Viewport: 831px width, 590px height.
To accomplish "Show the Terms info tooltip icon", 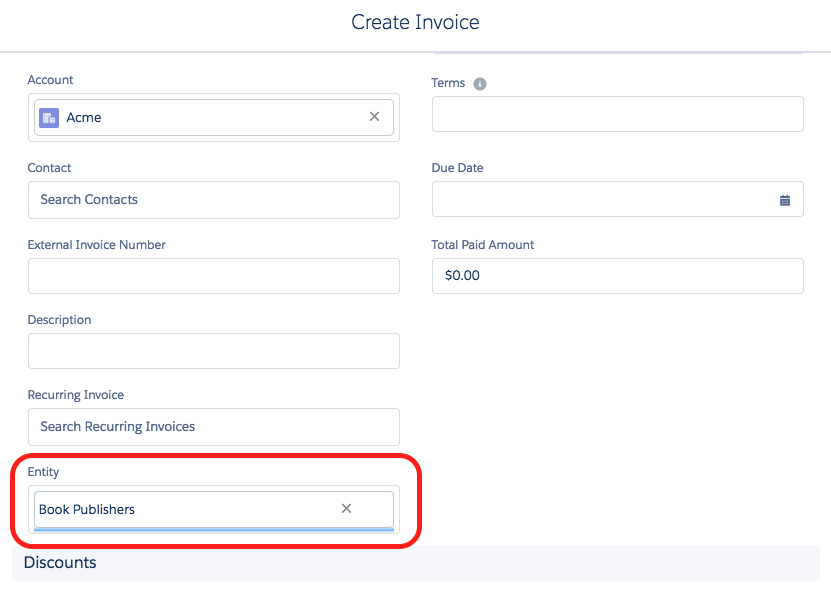I will coord(480,84).
